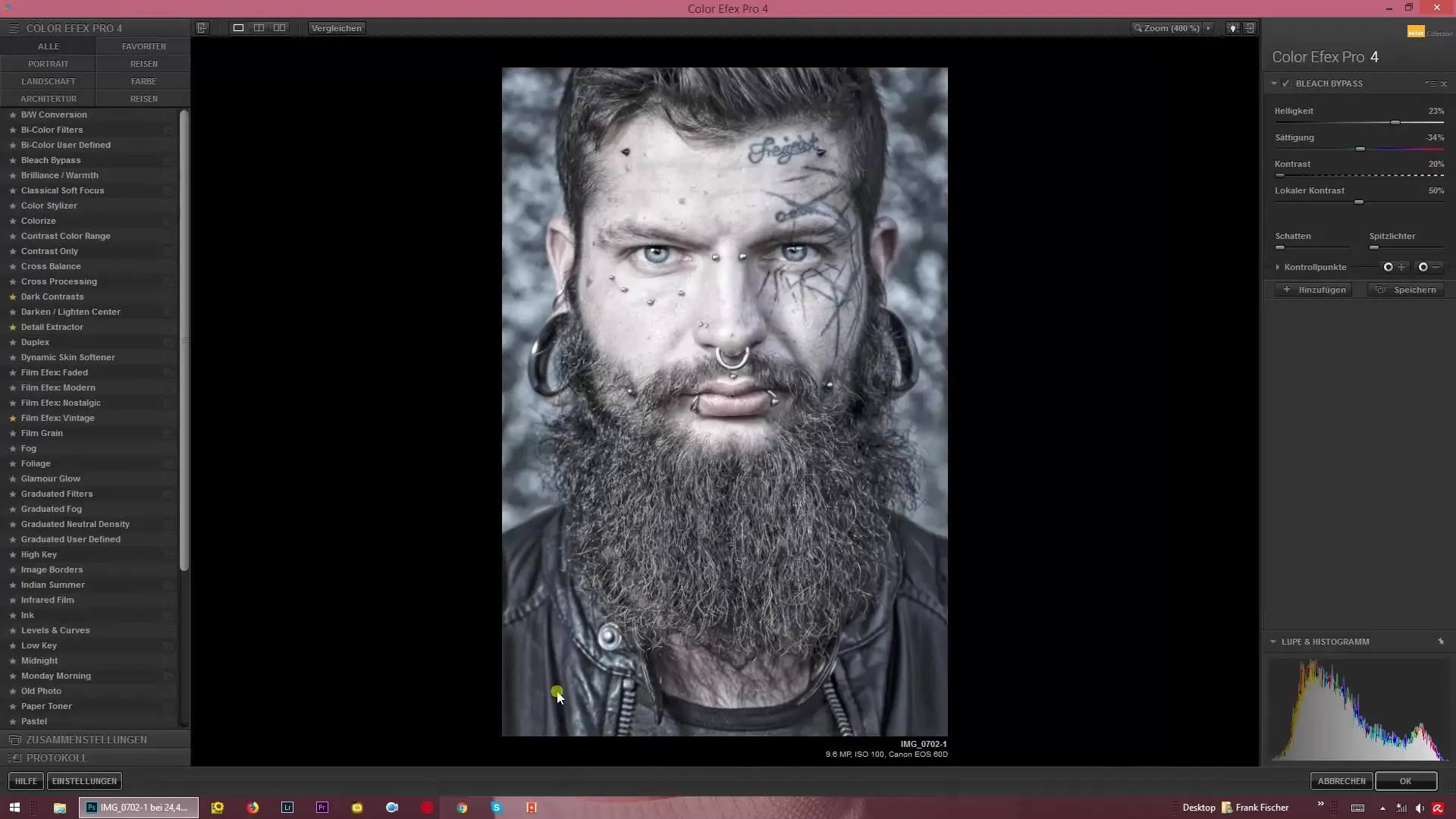Select side-by-side preview layout

(280, 28)
